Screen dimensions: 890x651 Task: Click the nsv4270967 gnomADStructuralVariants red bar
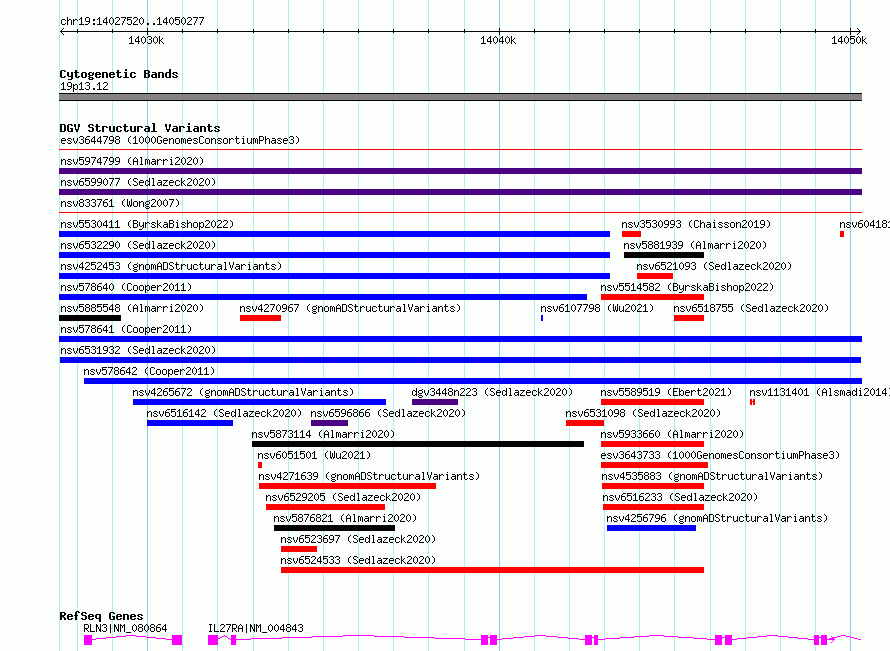pyautogui.click(x=261, y=318)
